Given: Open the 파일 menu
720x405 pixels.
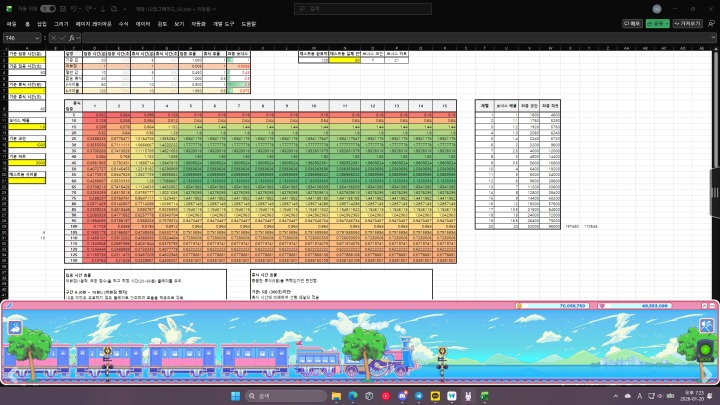Looking at the screenshot, I should pos(11,22).
